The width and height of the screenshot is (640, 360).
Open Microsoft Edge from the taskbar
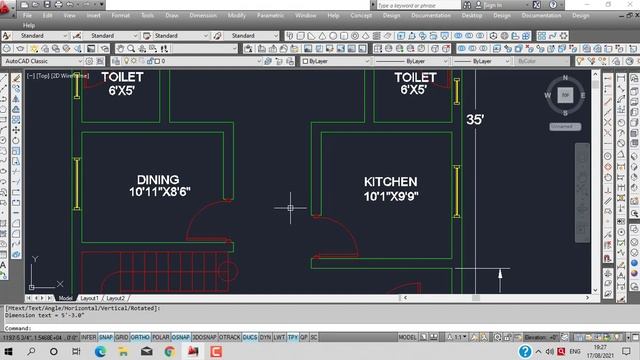click(100, 351)
